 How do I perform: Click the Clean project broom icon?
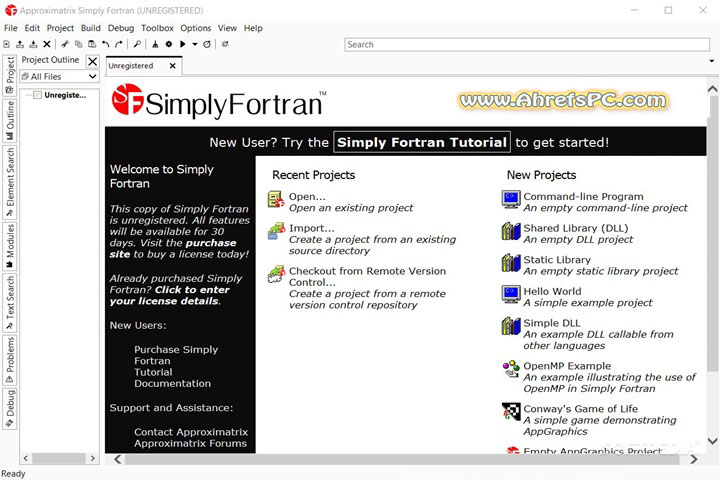[x=155, y=45]
